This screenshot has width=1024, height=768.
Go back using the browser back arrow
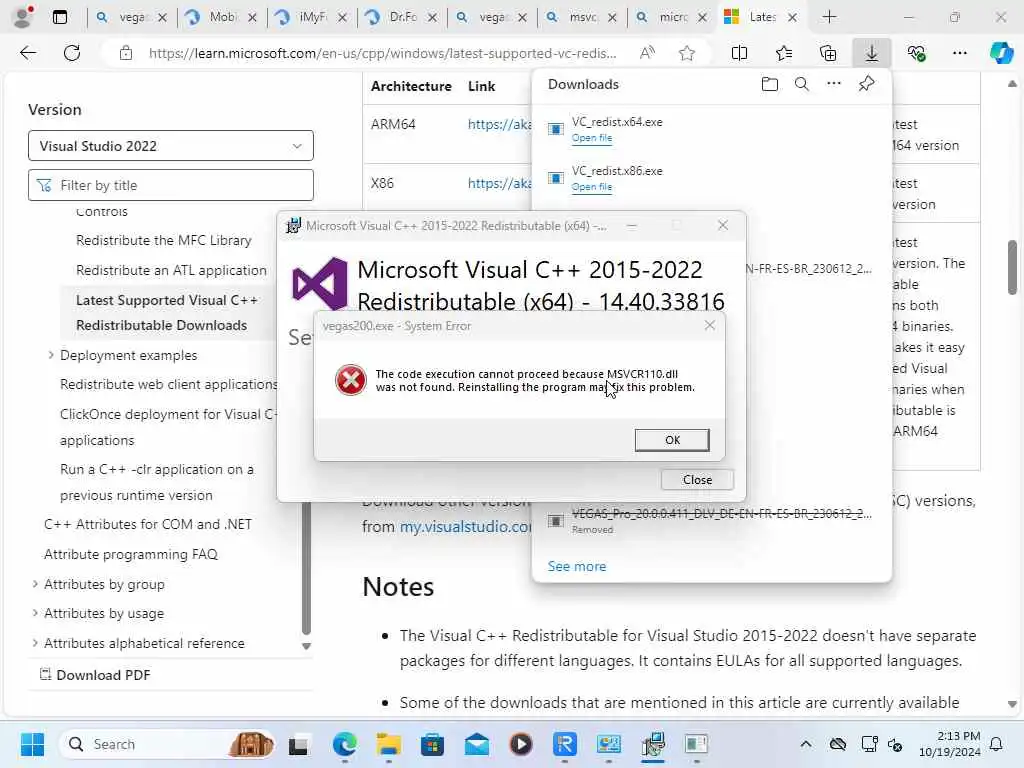pos(28,53)
